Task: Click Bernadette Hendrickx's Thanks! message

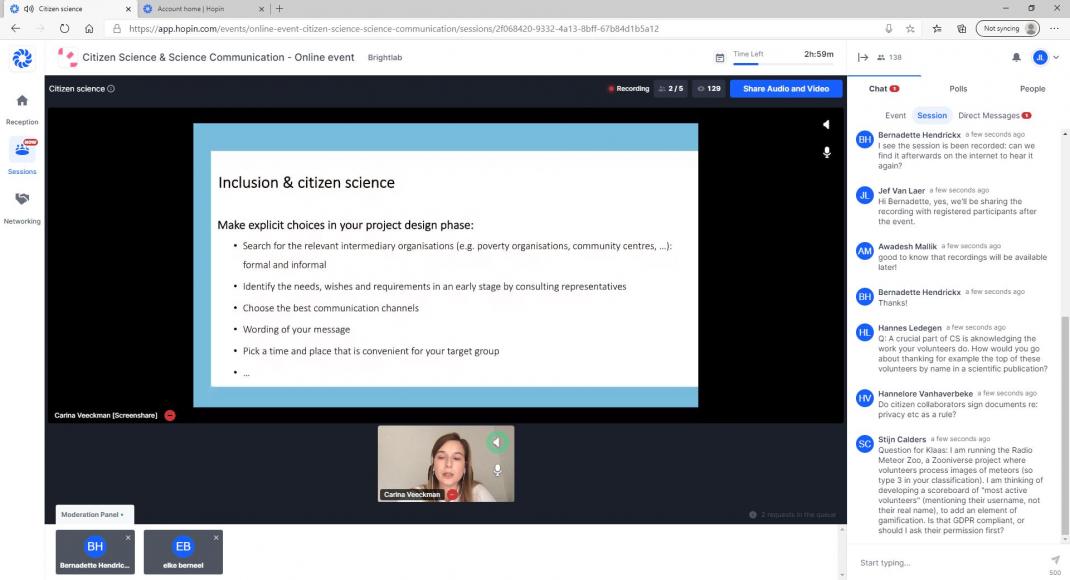Action: click(x=893, y=303)
